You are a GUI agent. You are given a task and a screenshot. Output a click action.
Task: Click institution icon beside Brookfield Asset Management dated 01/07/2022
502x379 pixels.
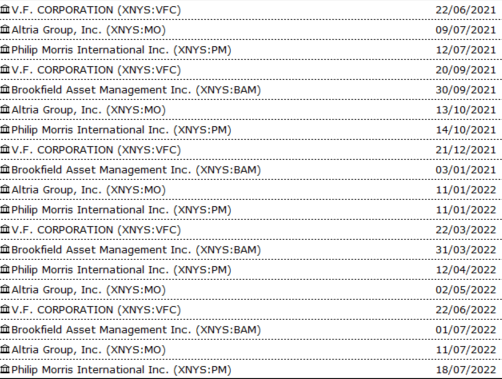[5, 329]
